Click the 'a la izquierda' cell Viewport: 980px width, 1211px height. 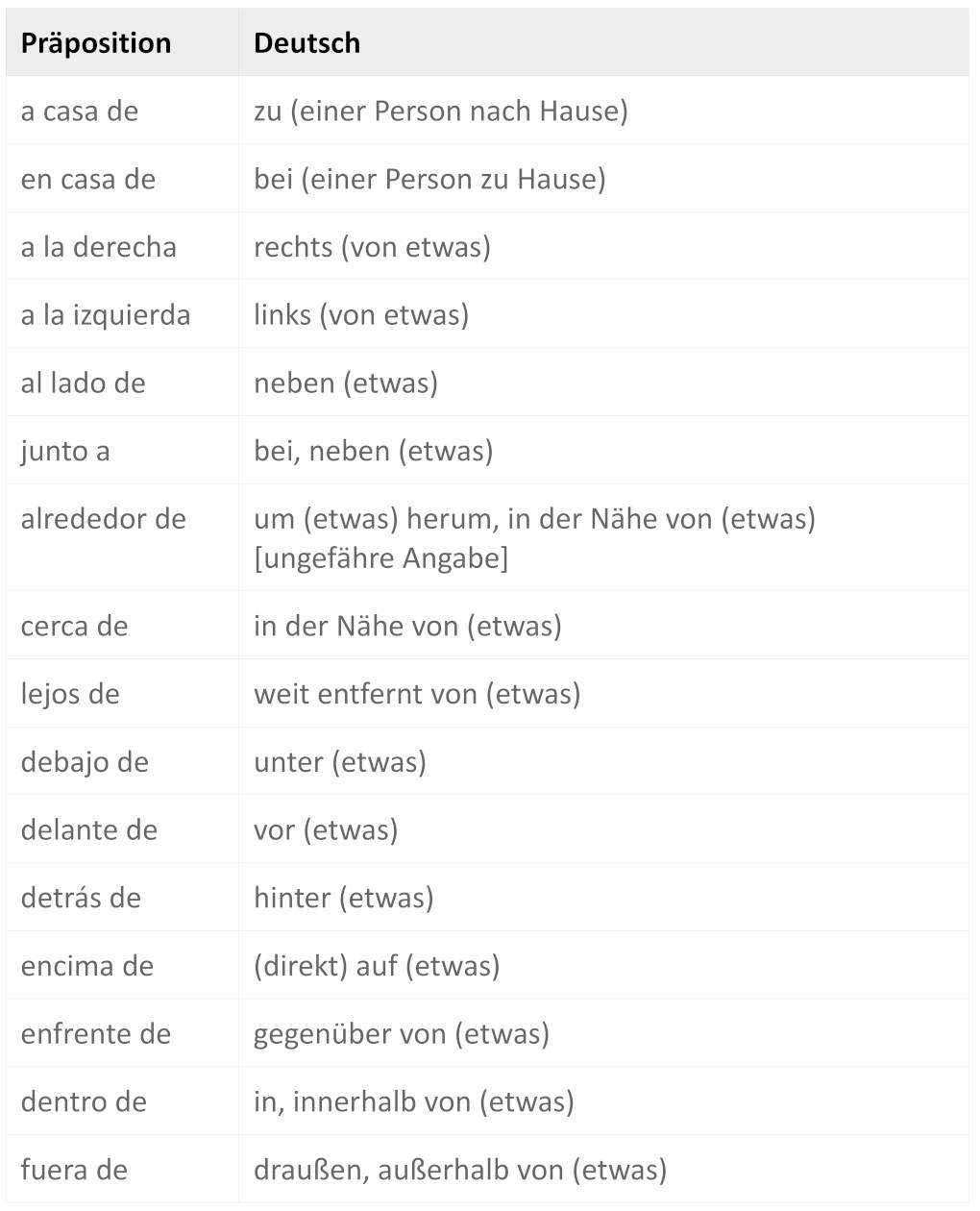tap(106, 315)
